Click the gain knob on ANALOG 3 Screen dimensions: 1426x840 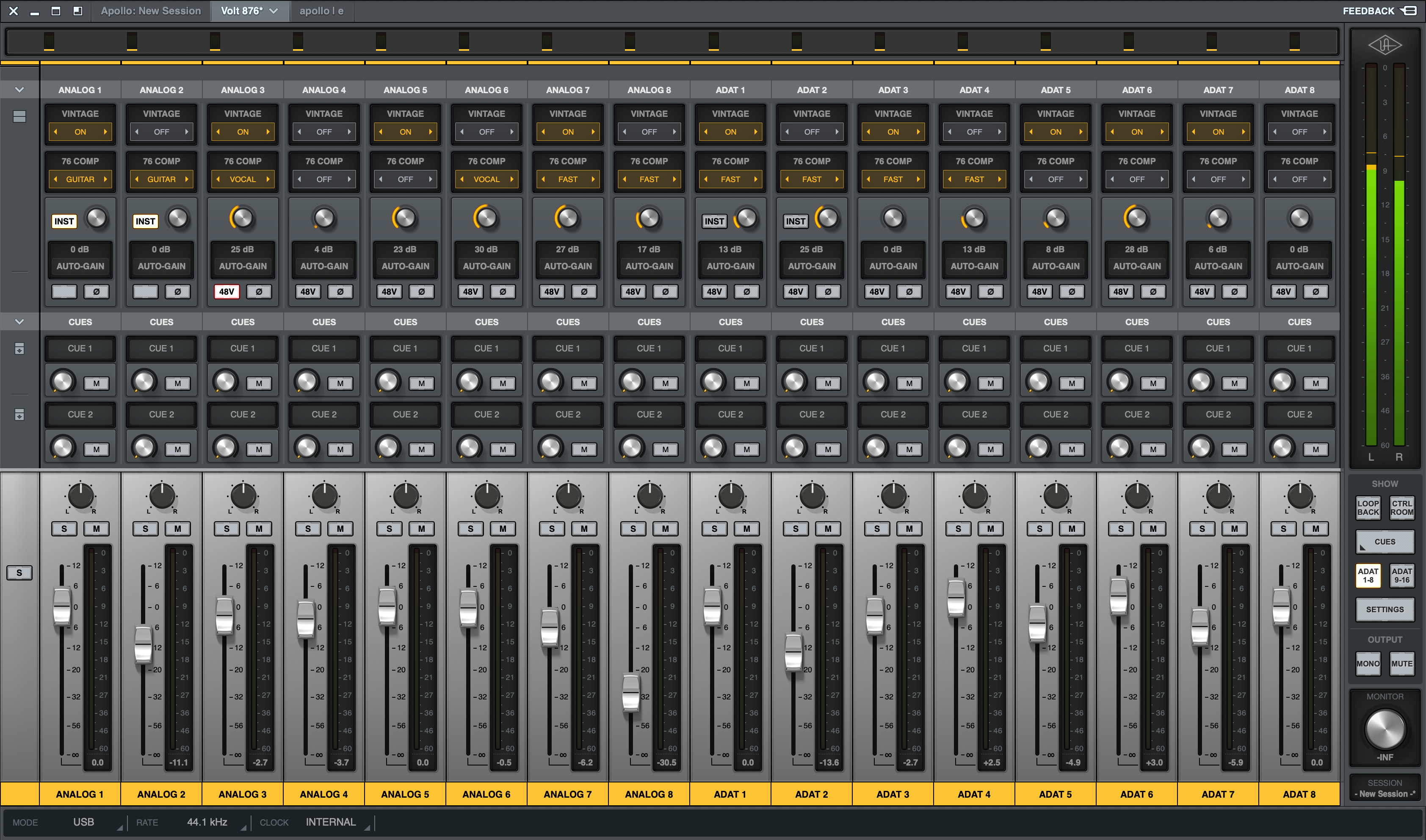242,218
